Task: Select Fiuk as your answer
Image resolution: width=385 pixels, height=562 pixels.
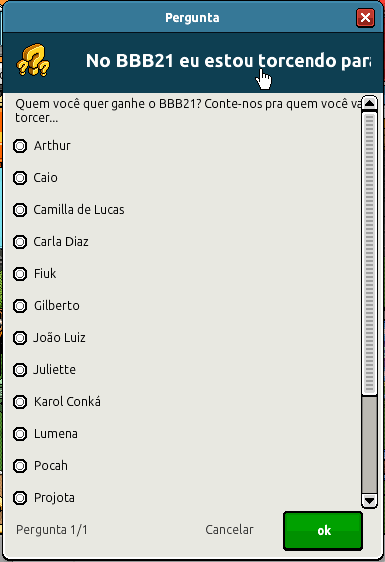Action: point(20,274)
